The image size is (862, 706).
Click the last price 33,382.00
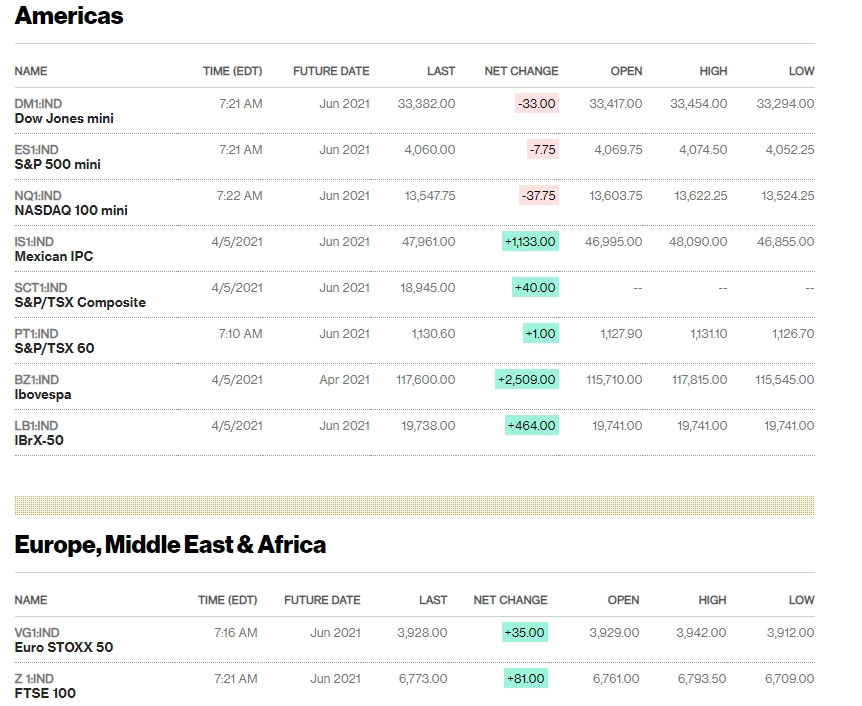(426, 104)
